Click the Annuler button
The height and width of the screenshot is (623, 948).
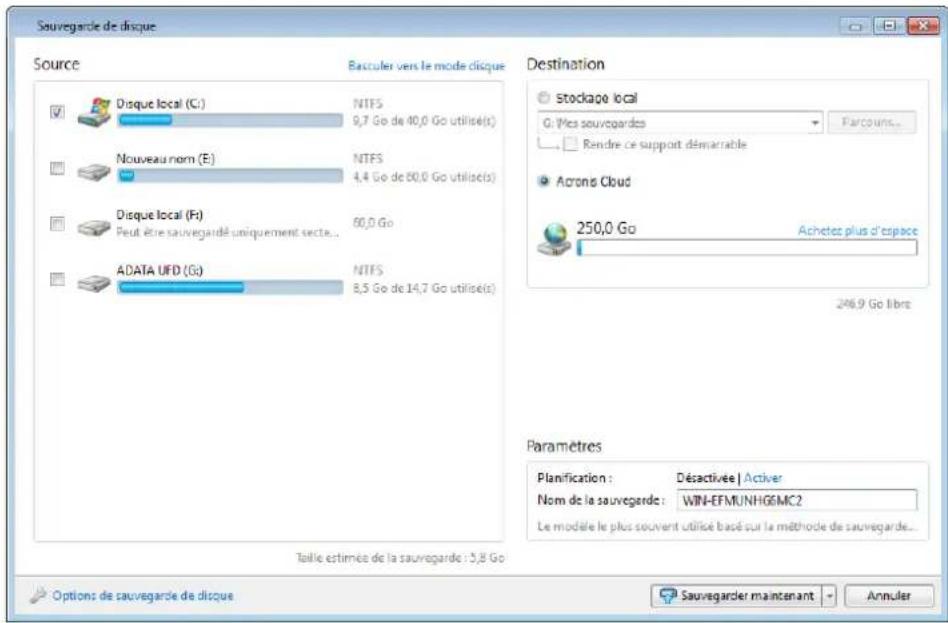coord(889,596)
